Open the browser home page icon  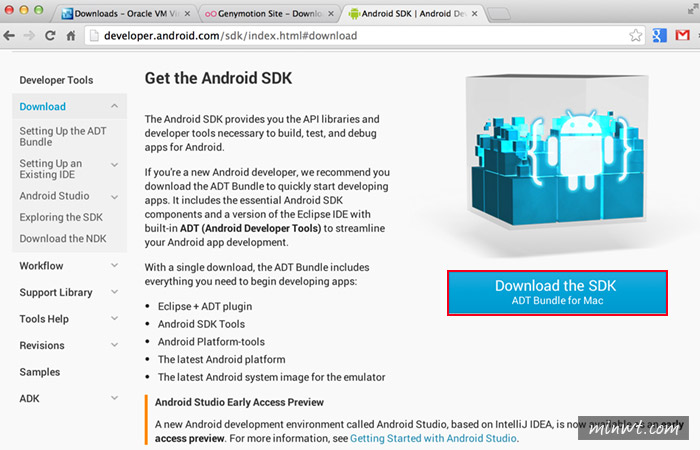click(71, 36)
